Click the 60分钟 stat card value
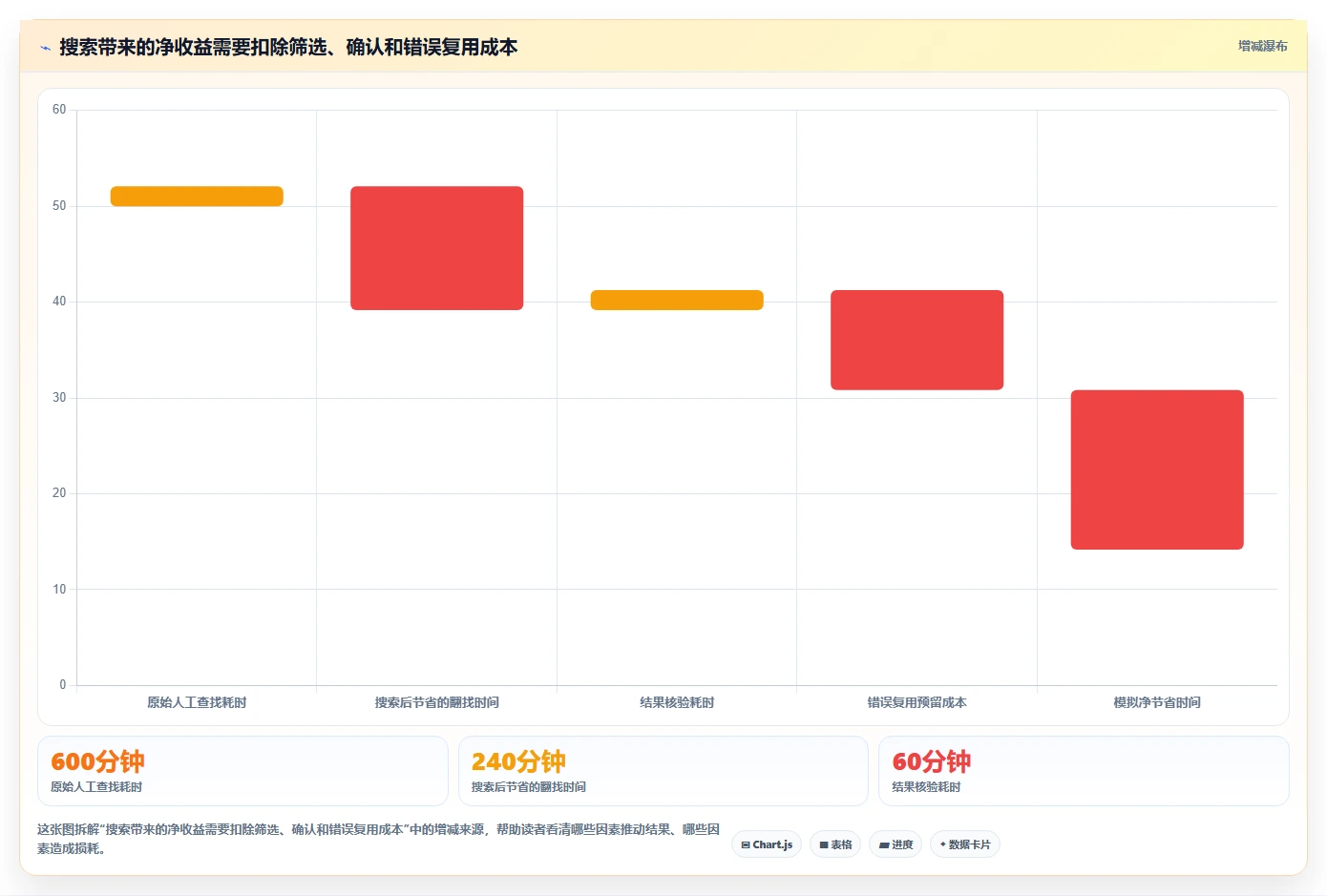 [x=932, y=761]
